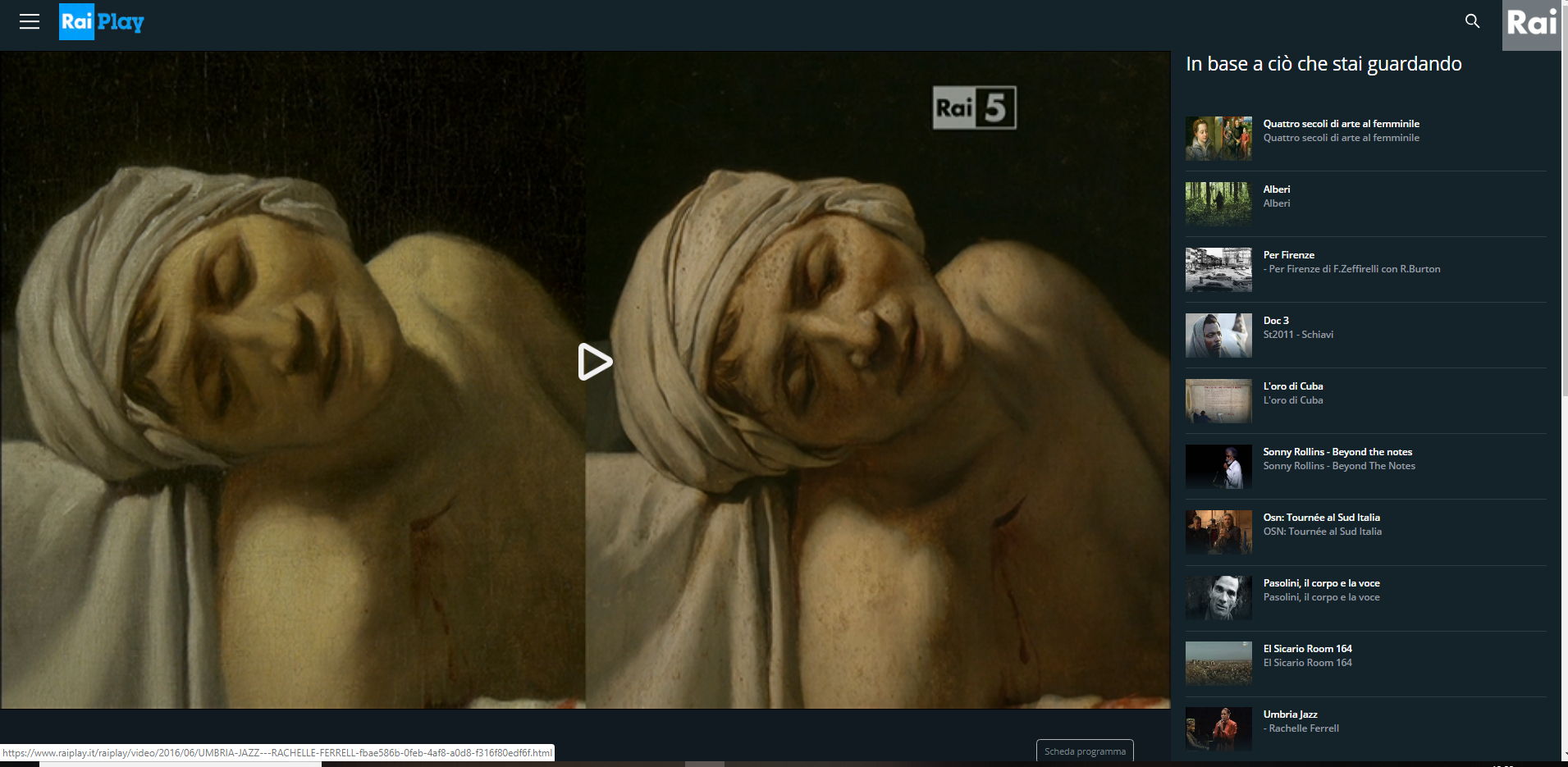Open Quattro secoli di arte al femminile thumbnail
This screenshot has height=767, width=1568.
point(1218,138)
